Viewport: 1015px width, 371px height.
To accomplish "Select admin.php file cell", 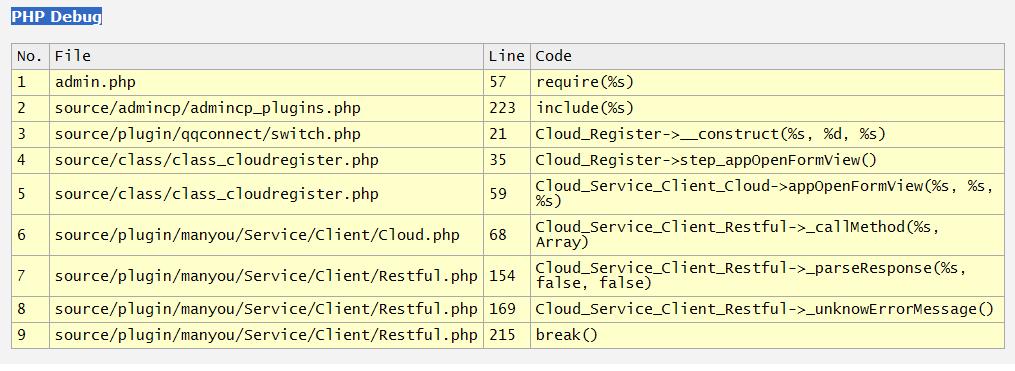I will pyautogui.click(x=266, y=83).
